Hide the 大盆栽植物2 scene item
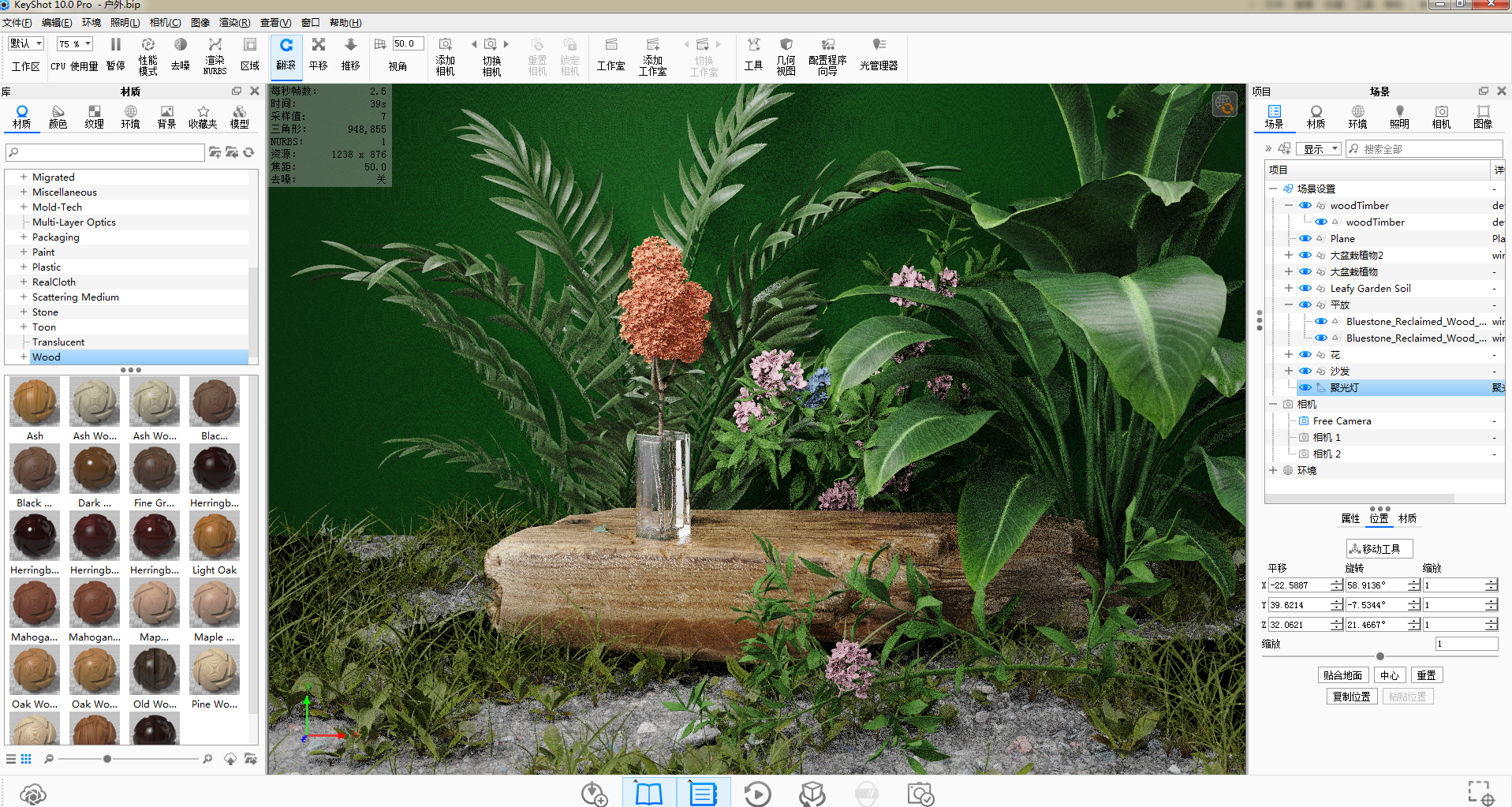This screenshot has width=1512, height=807. [x=1305, y=255]
